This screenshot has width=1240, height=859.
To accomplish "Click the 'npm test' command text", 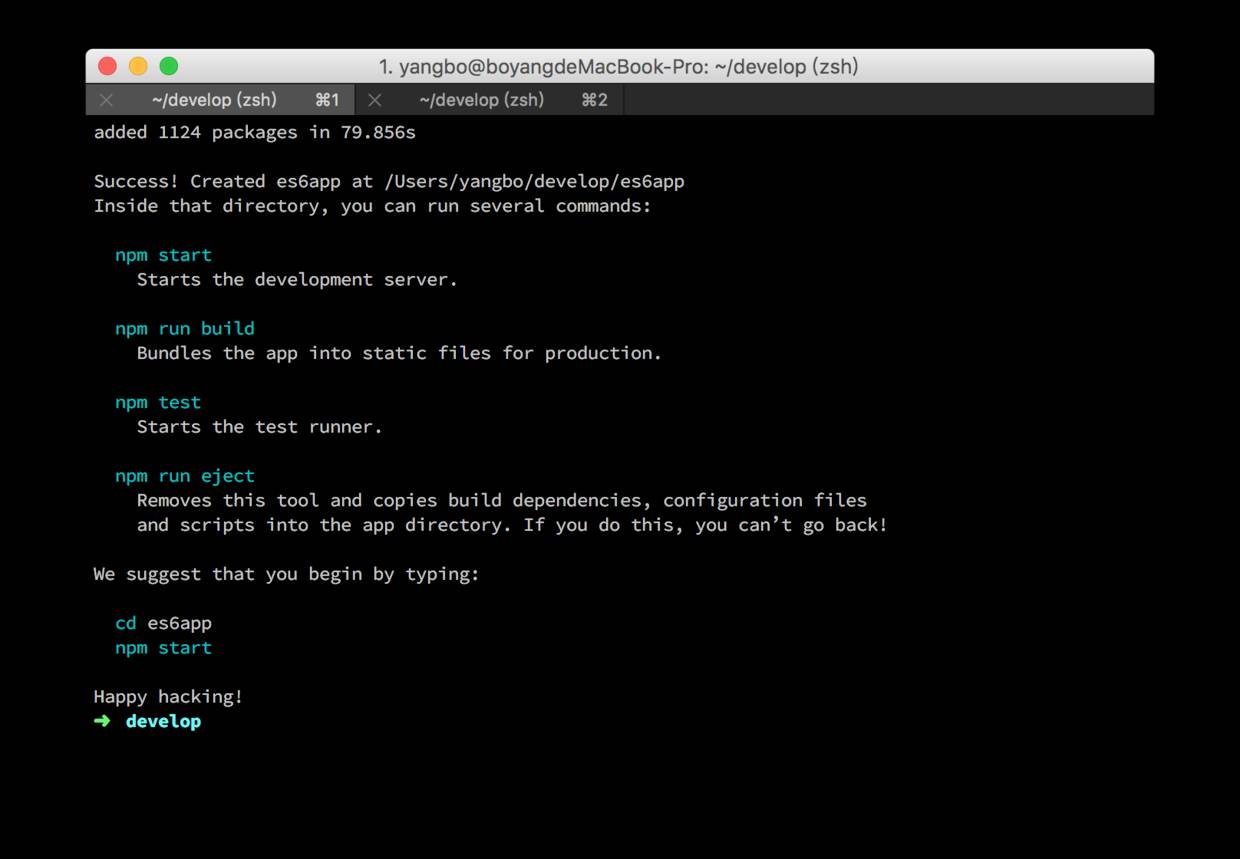I will click(158, 402).
